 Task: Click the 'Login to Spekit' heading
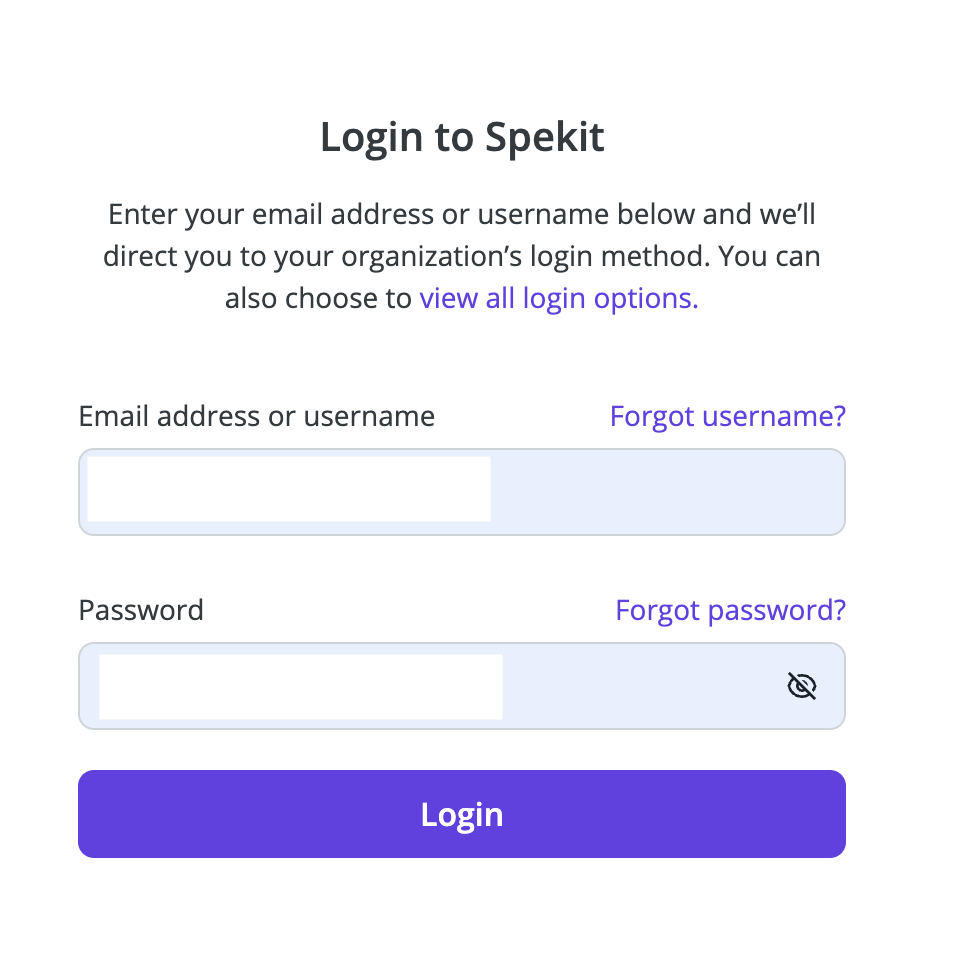(x=462, y=138)
